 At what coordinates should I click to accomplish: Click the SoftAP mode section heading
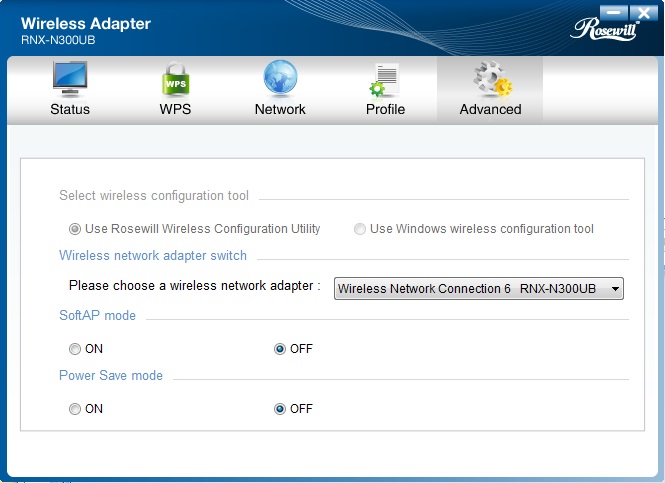pyautogui.click(x=98, y=315)
